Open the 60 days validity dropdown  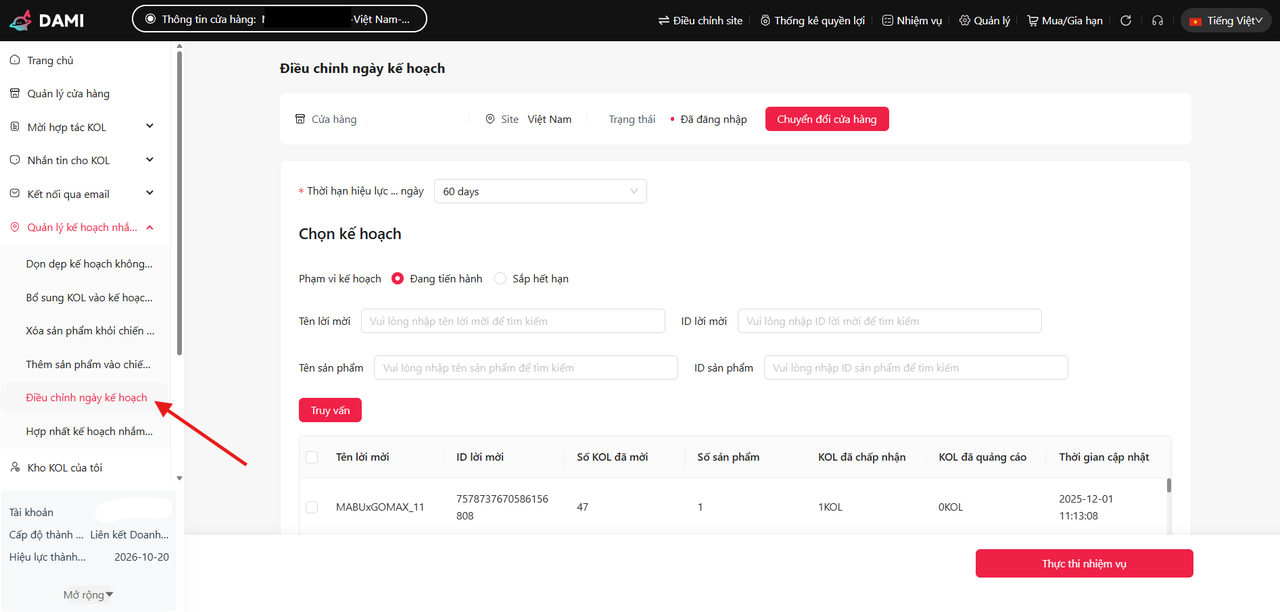(x=540, y=191)
